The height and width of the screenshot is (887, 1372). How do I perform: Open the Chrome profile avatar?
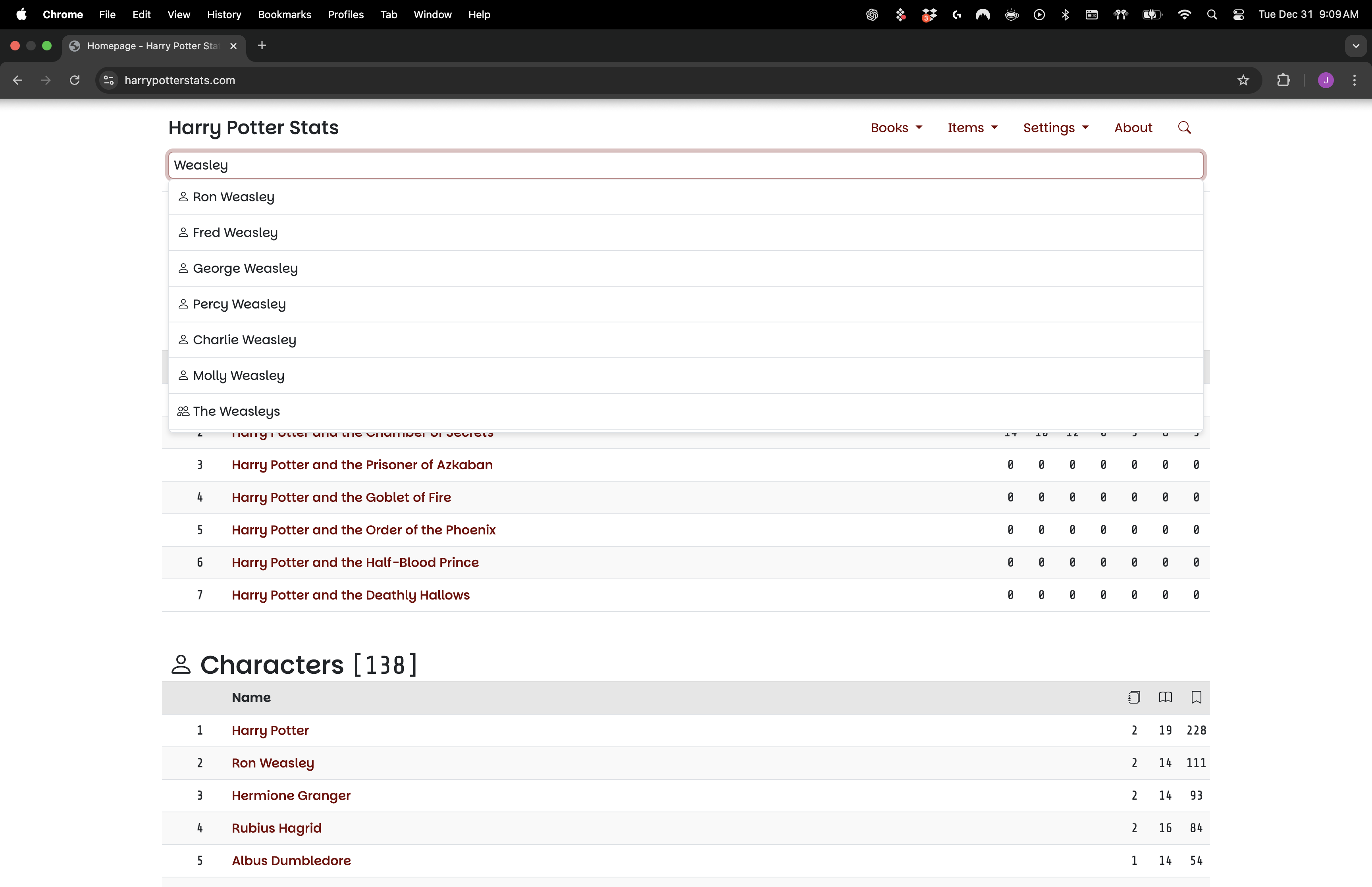(1326, 80)
